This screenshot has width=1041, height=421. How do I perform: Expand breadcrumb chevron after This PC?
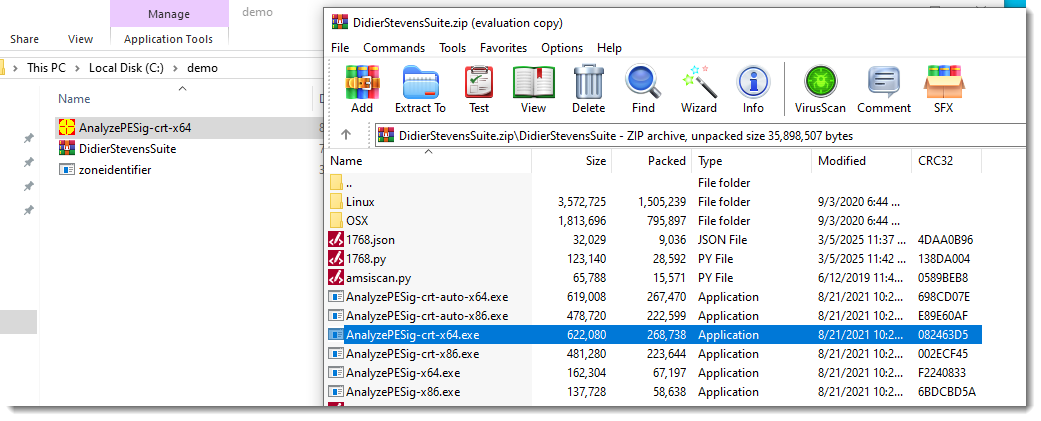77,68
